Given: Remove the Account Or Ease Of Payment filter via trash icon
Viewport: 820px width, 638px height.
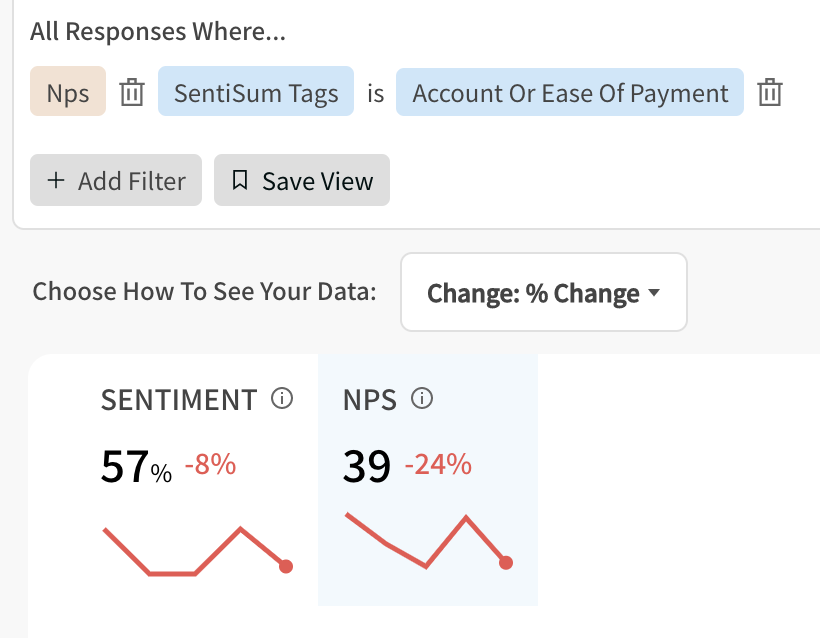Looking at the screenshot, I should [x=770, y=93].
